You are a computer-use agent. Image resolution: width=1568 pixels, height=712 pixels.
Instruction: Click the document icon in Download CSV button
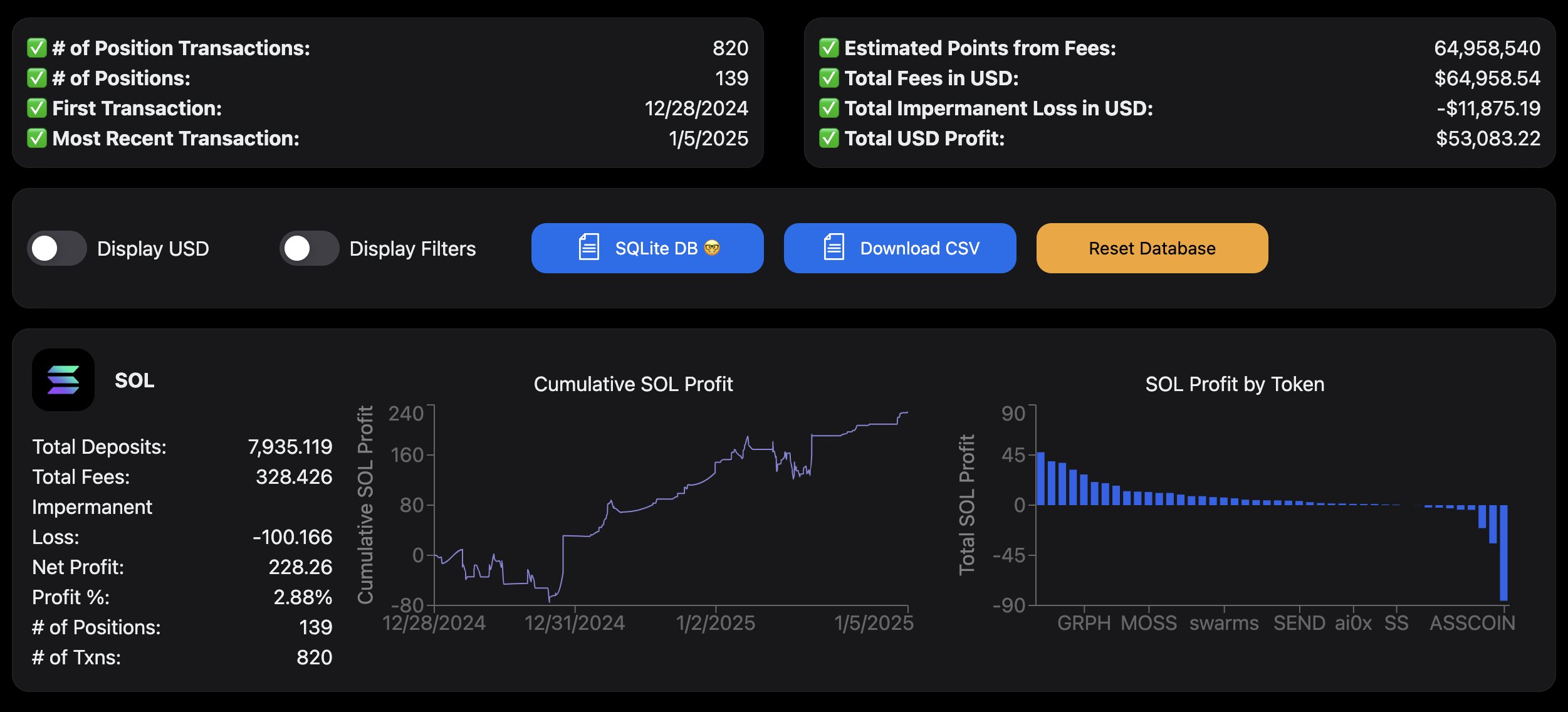[834, 247]
